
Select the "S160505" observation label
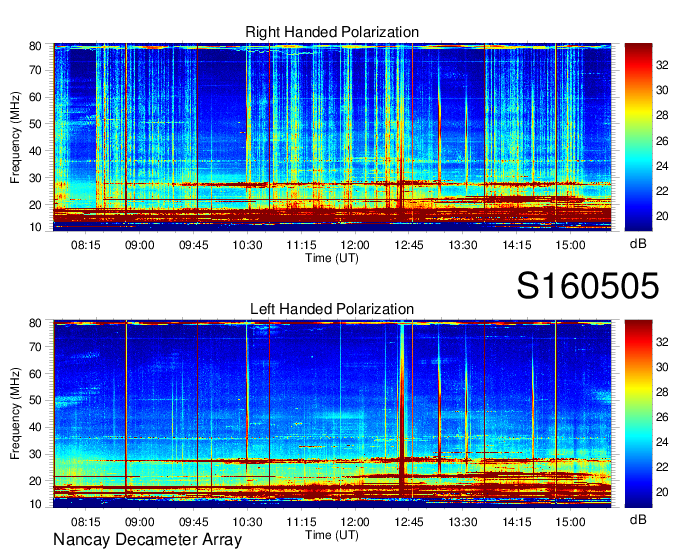588,286
